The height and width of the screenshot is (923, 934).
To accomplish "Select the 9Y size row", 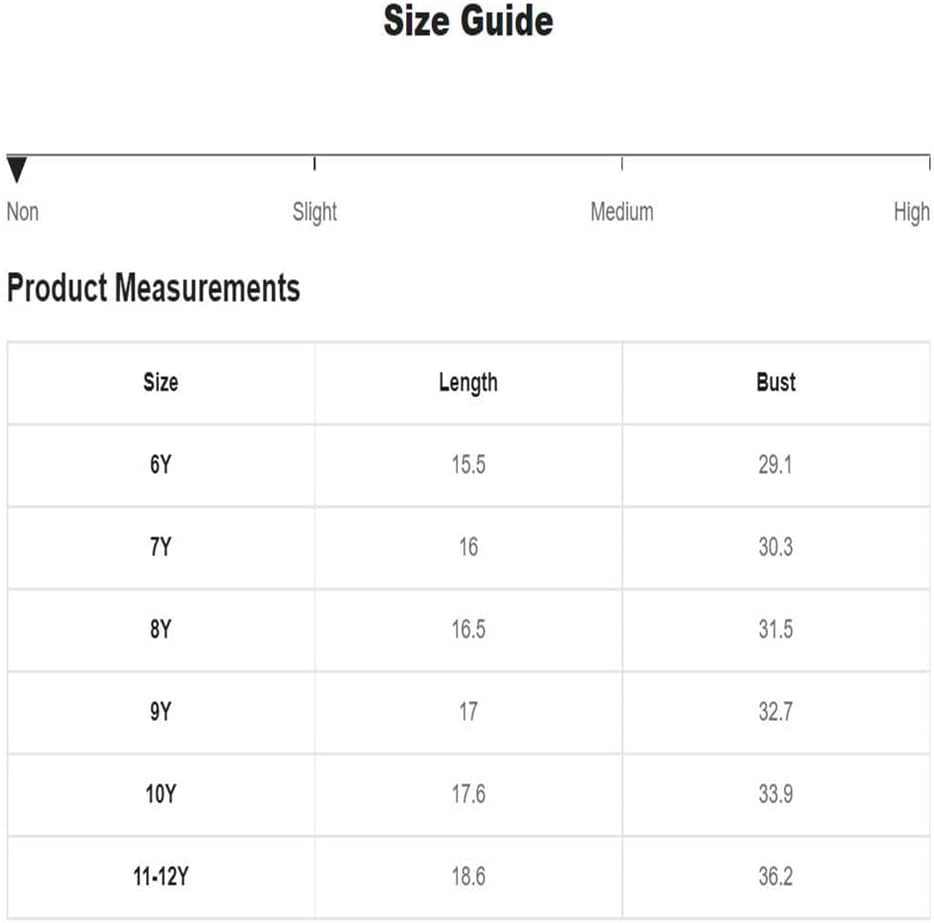I will click(x=161, y=712).
